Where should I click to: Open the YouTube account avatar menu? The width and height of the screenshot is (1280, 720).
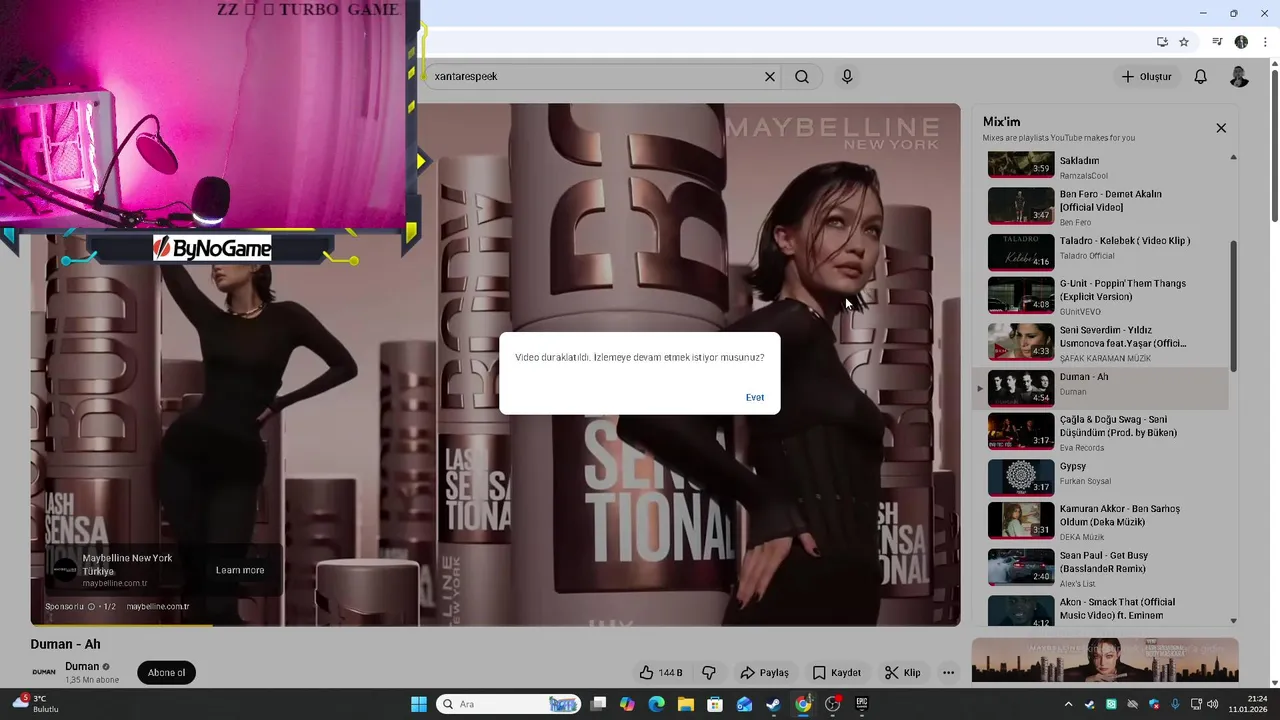tap(1239, 76)
